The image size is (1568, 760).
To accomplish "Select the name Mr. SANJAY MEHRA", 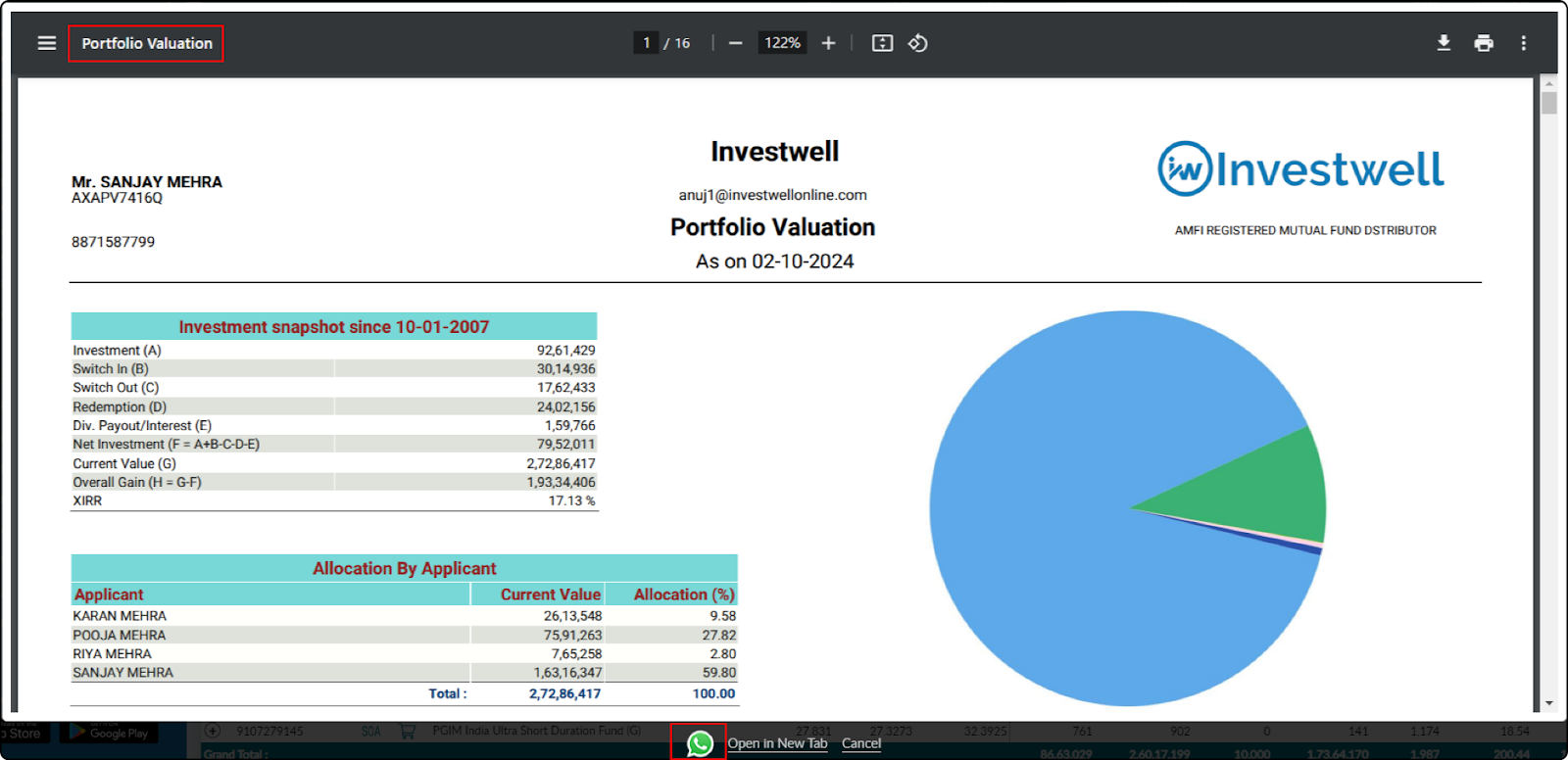I will click(x=147, y=181).
